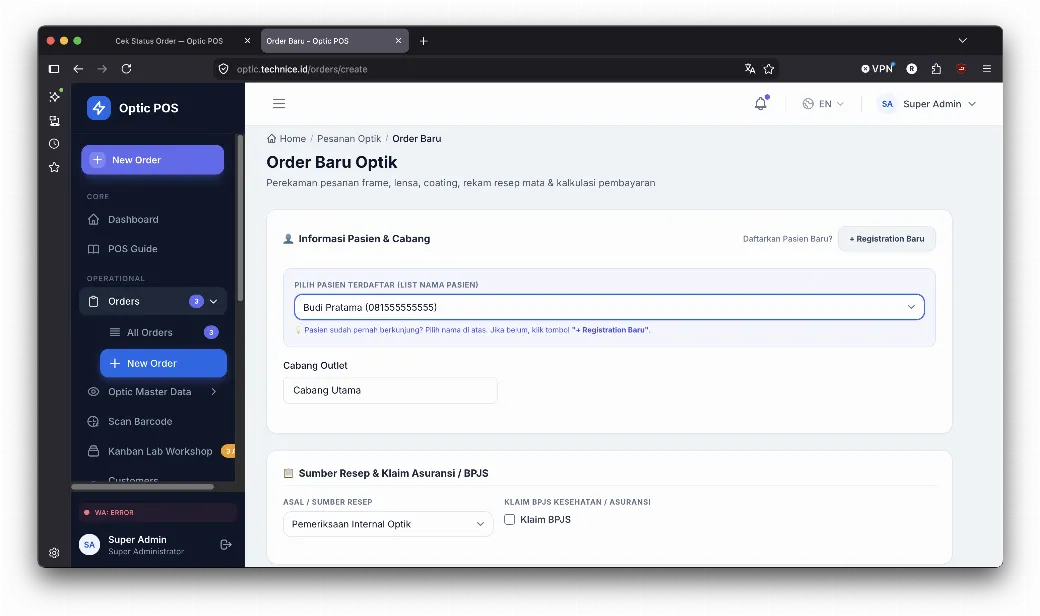
Task: Click the purple New Order button
Action: 153,160
